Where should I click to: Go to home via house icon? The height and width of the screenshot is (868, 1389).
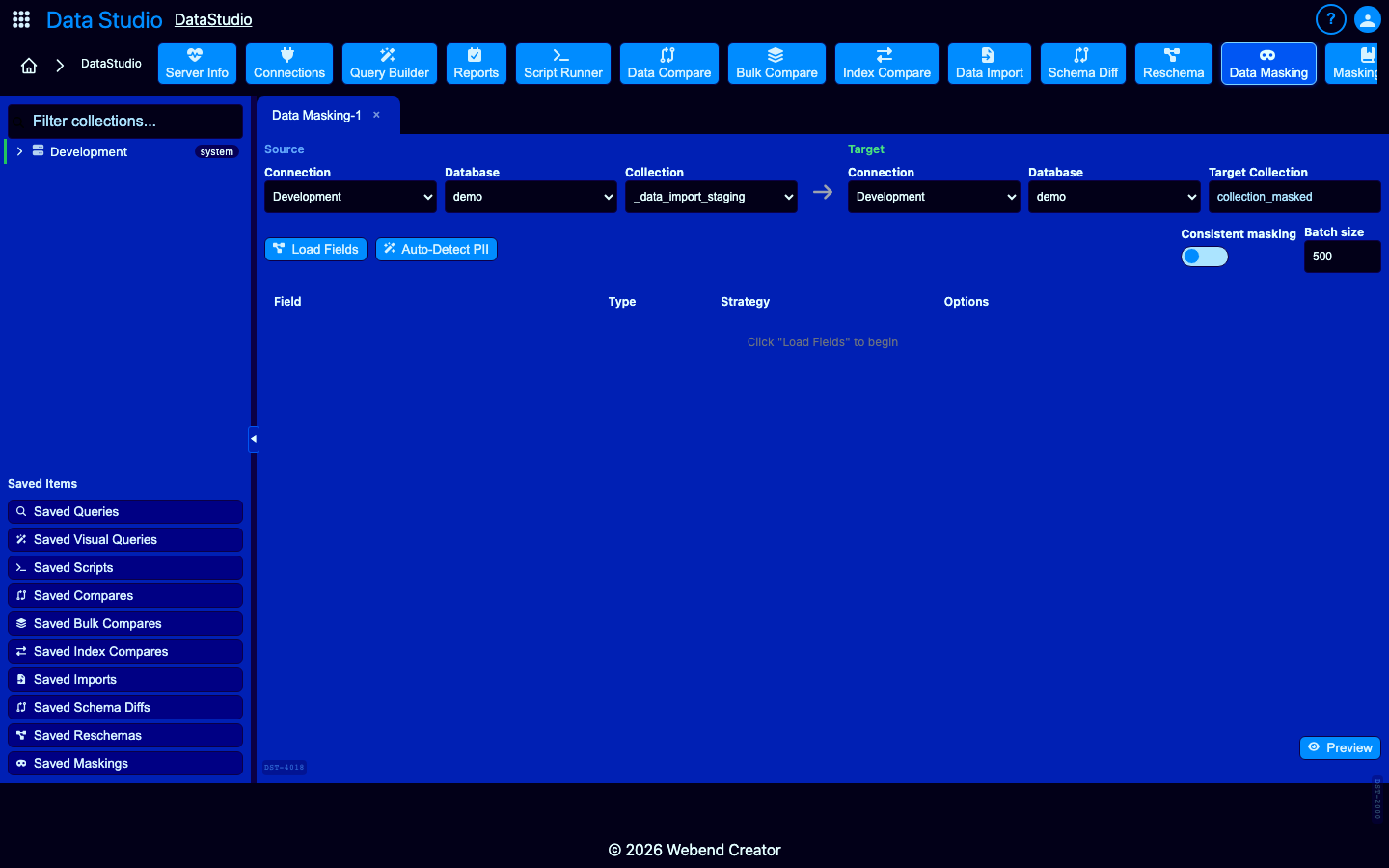29,66
